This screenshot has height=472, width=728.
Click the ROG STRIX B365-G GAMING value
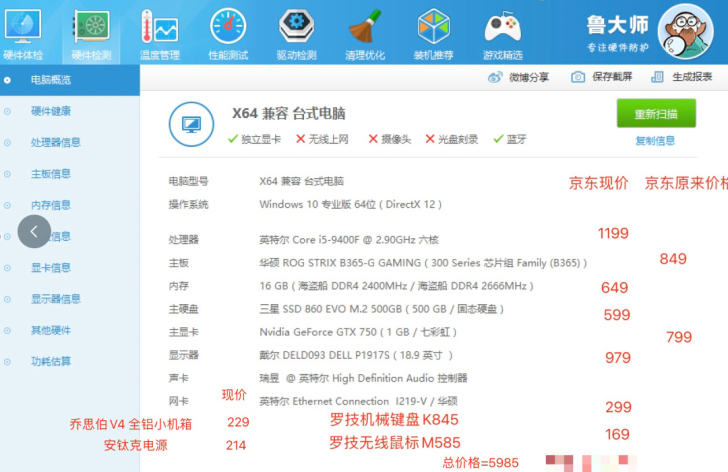coord(423,263)
